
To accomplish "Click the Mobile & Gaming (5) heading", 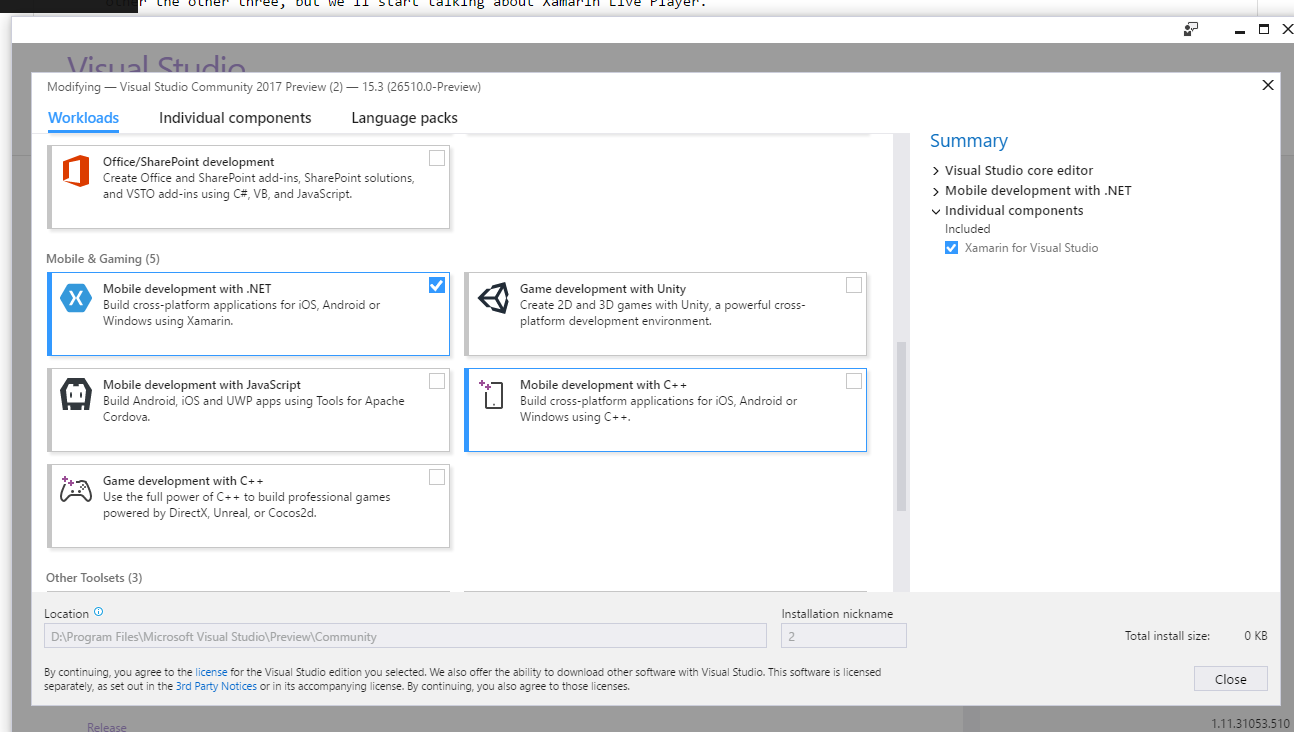I will pos(102,259).
